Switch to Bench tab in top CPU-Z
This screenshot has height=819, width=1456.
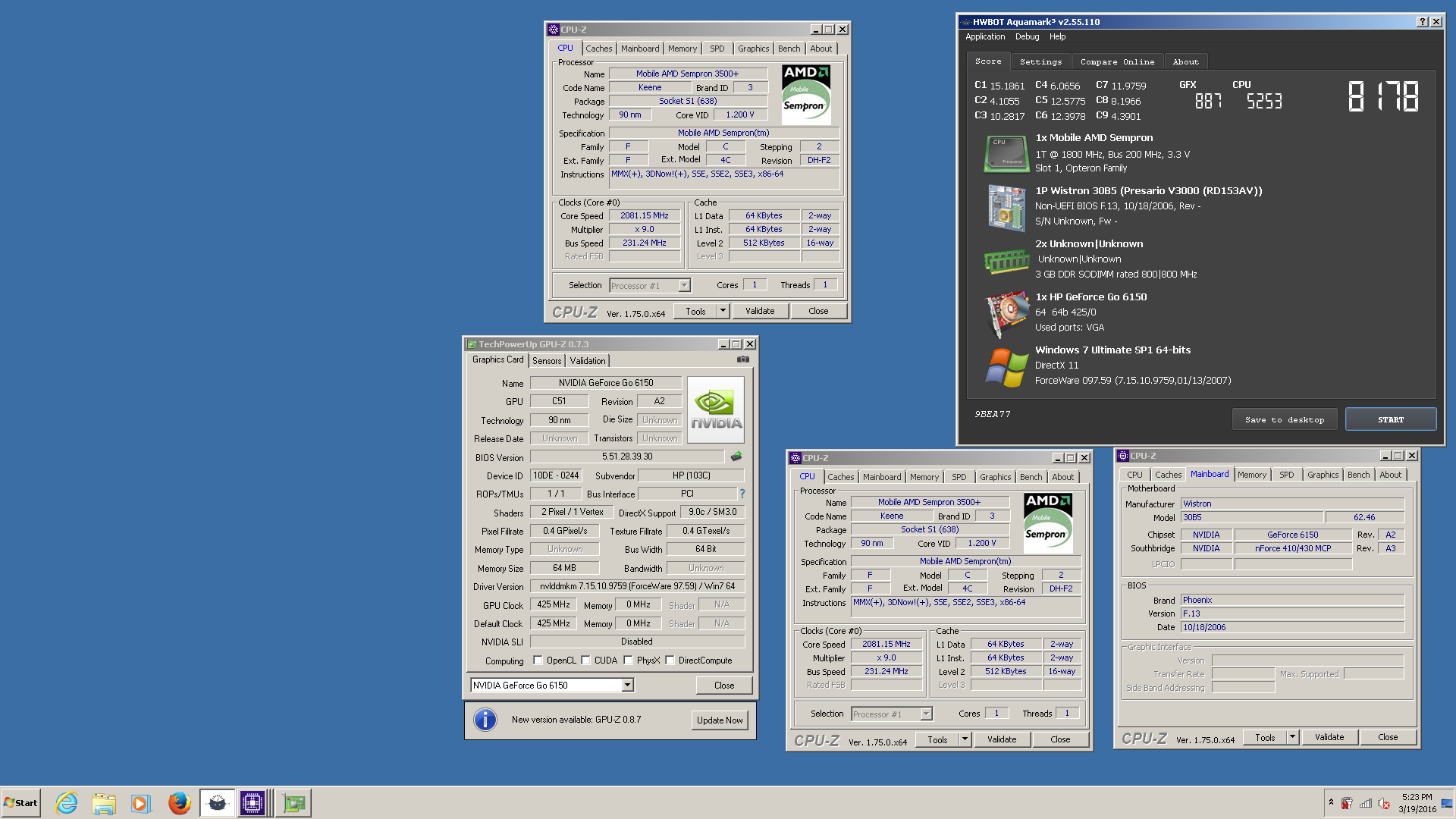tap(789, 49)
